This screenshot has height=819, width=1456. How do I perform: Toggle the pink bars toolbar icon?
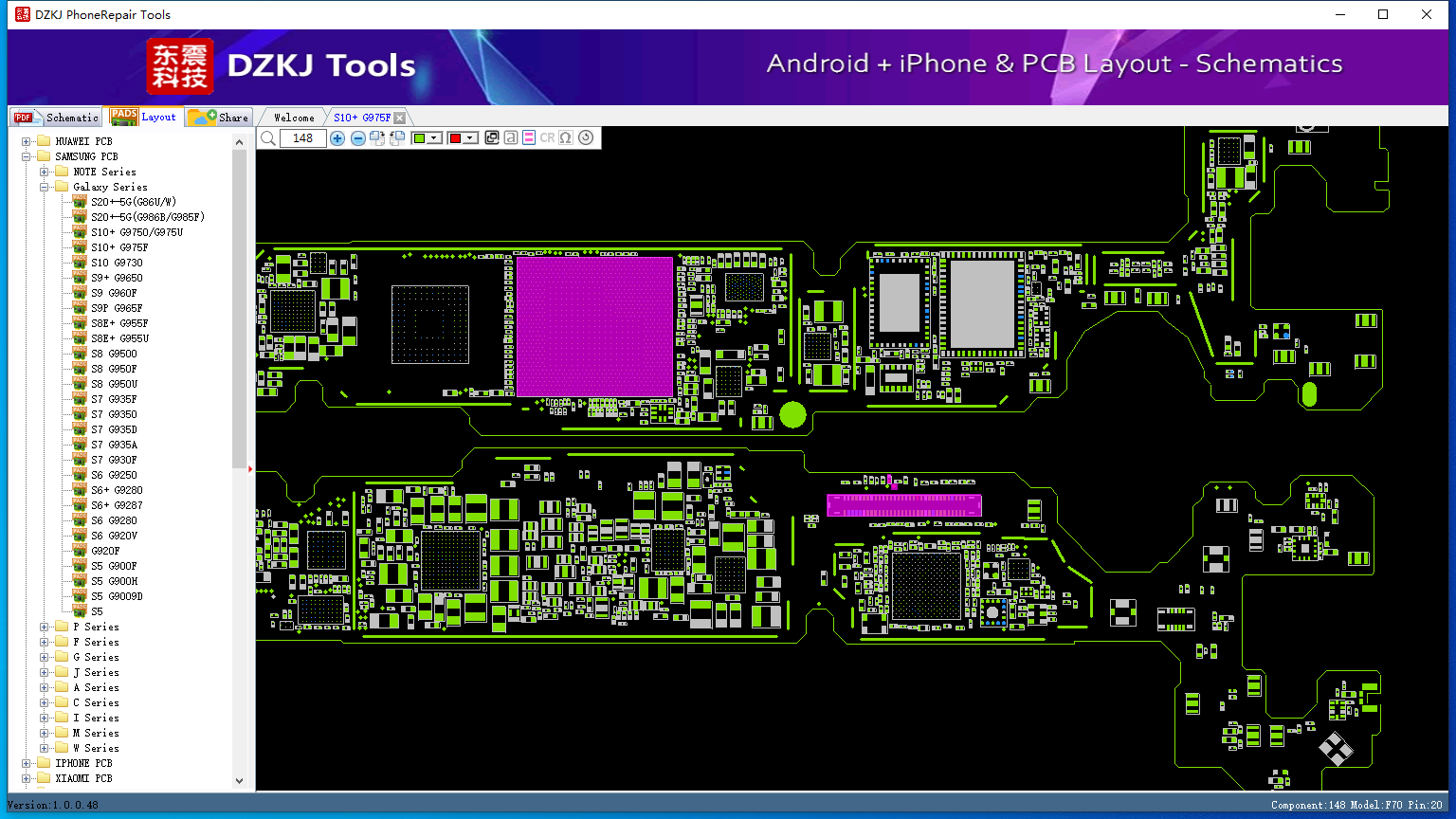(529, 138)
